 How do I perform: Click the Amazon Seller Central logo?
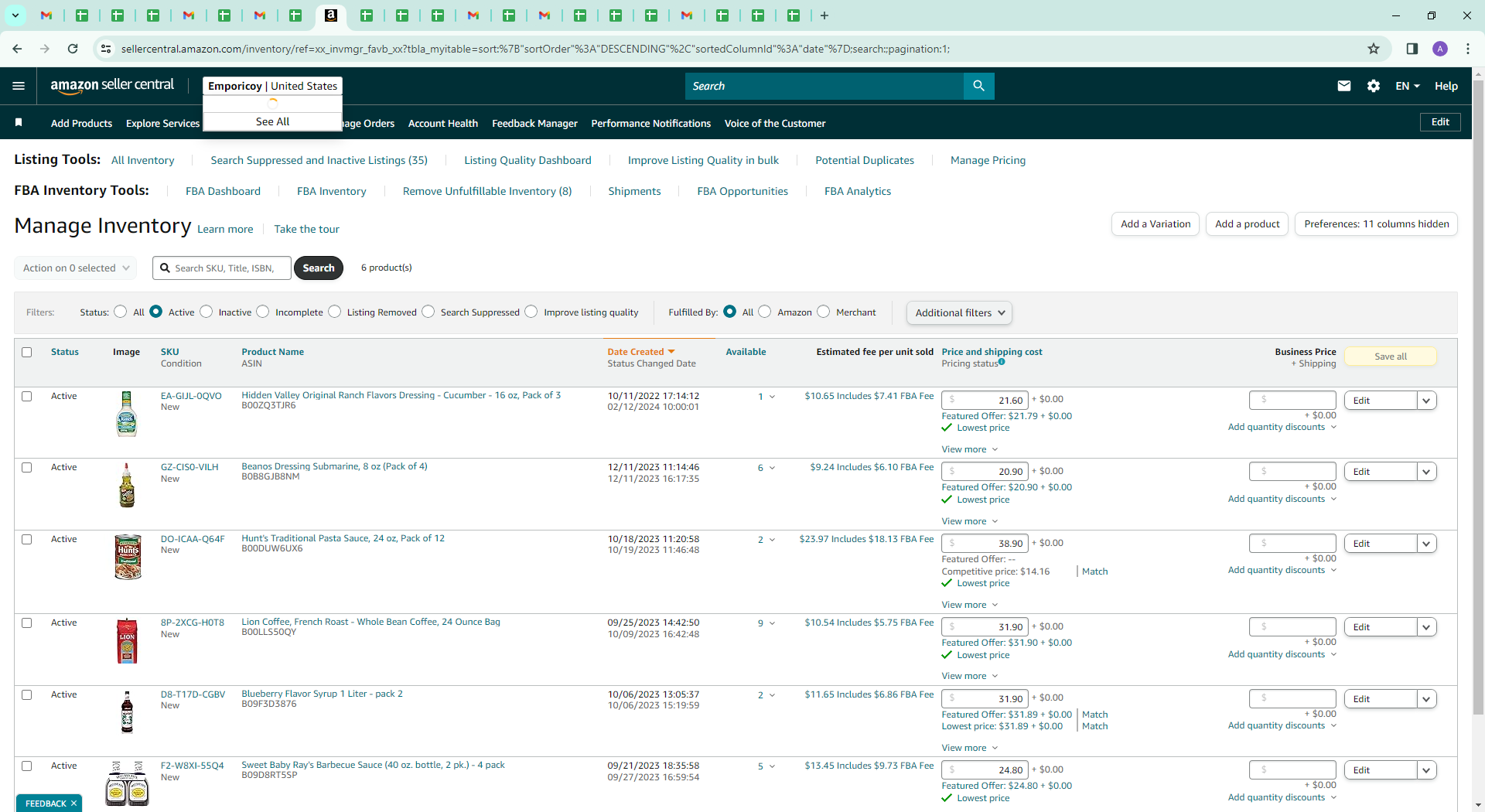pos(112,86)
